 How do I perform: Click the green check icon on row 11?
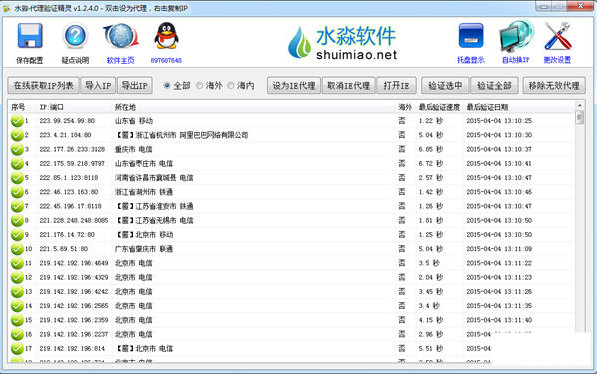17,263
